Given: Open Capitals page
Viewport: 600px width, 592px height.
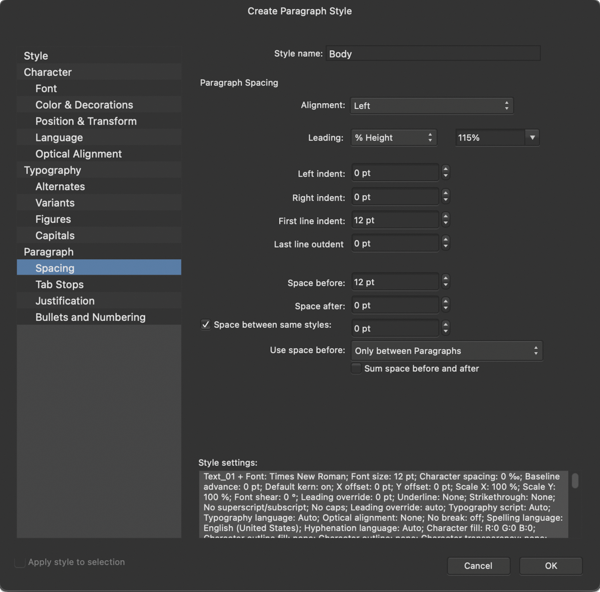Looking at the screenshot, I should pyautogui.click(x=99, y=235).
